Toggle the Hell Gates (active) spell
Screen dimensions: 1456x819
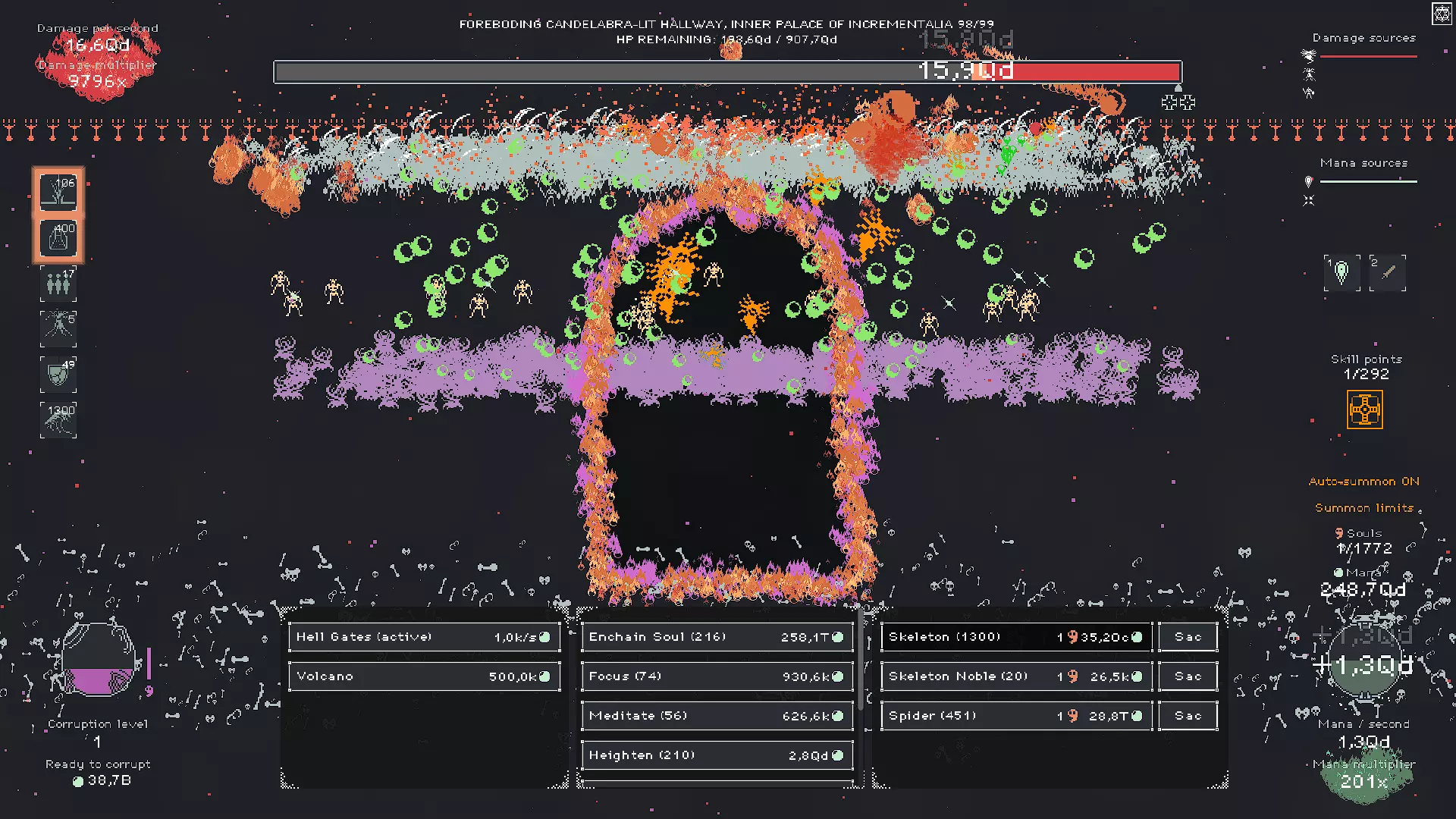coord(424,637)
